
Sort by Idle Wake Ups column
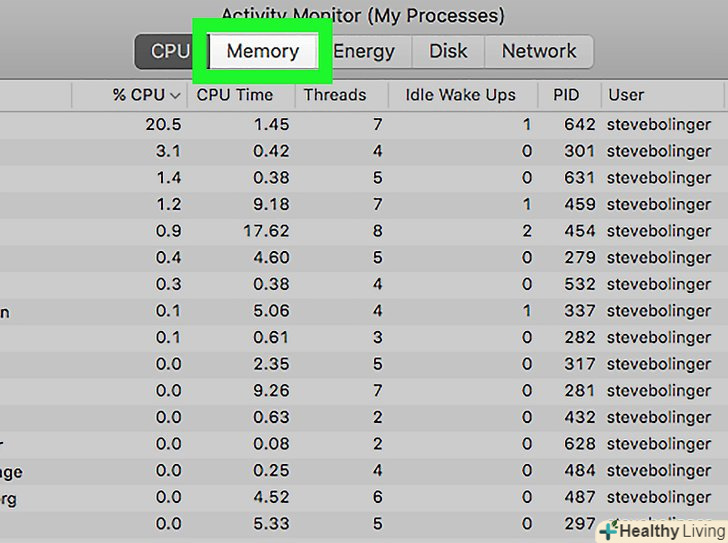(460, 96)
